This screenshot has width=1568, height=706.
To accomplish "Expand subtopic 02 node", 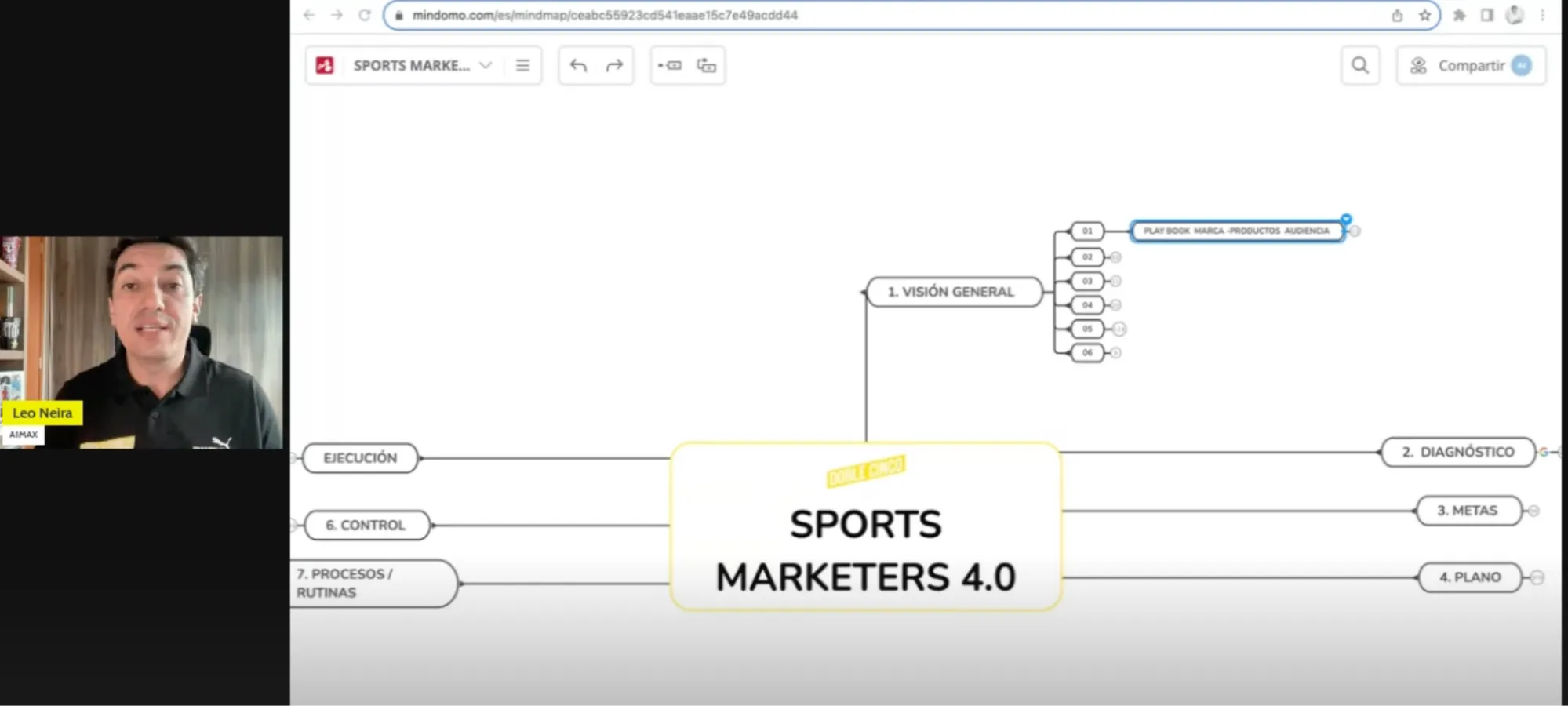I will click(1115, 257).
